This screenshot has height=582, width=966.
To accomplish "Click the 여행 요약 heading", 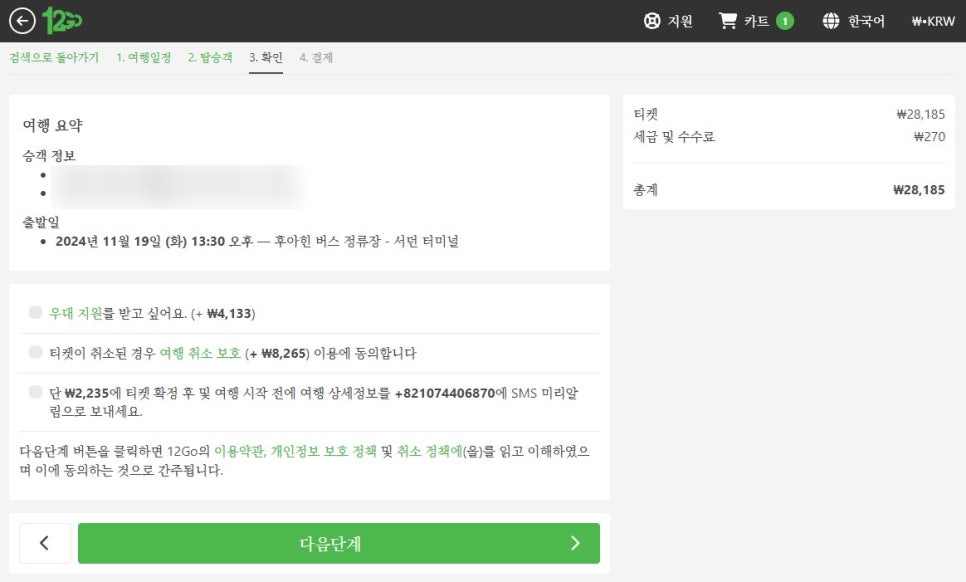I will click(53, 125).
